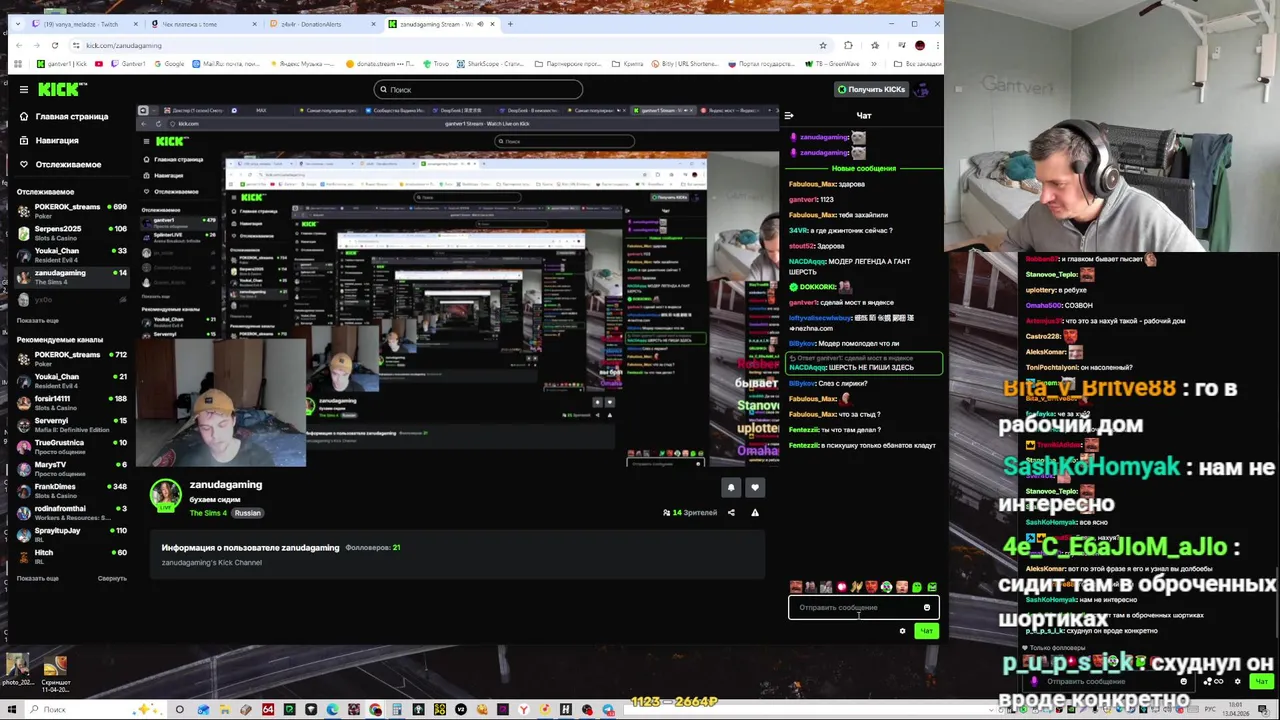The height and width of the screenshot is (720, 1280).
Task: Open the SharkScope bookmark
Action: pyautogui.click(x=489, y=64)
